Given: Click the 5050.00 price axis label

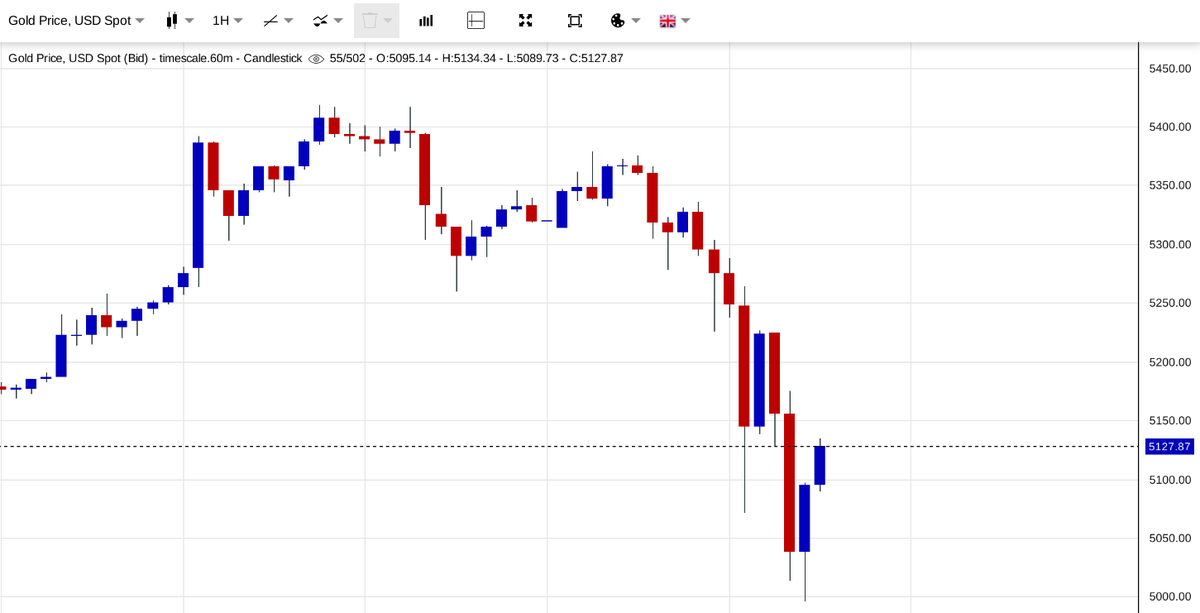Looking at the screenshot, I should pyautogui.click(x=1170, y=538).
